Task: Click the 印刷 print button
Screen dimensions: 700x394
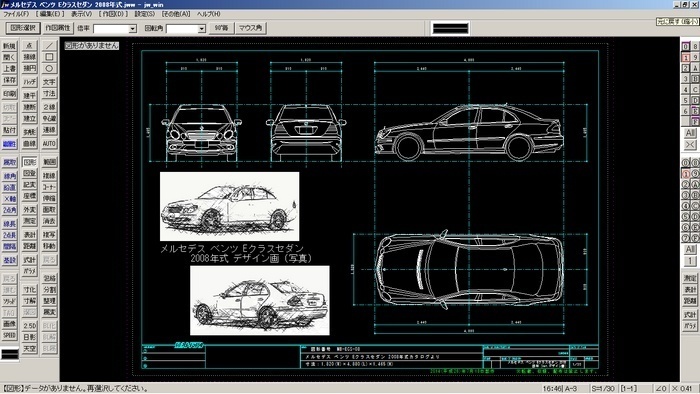Action: [x=9, y=94]
